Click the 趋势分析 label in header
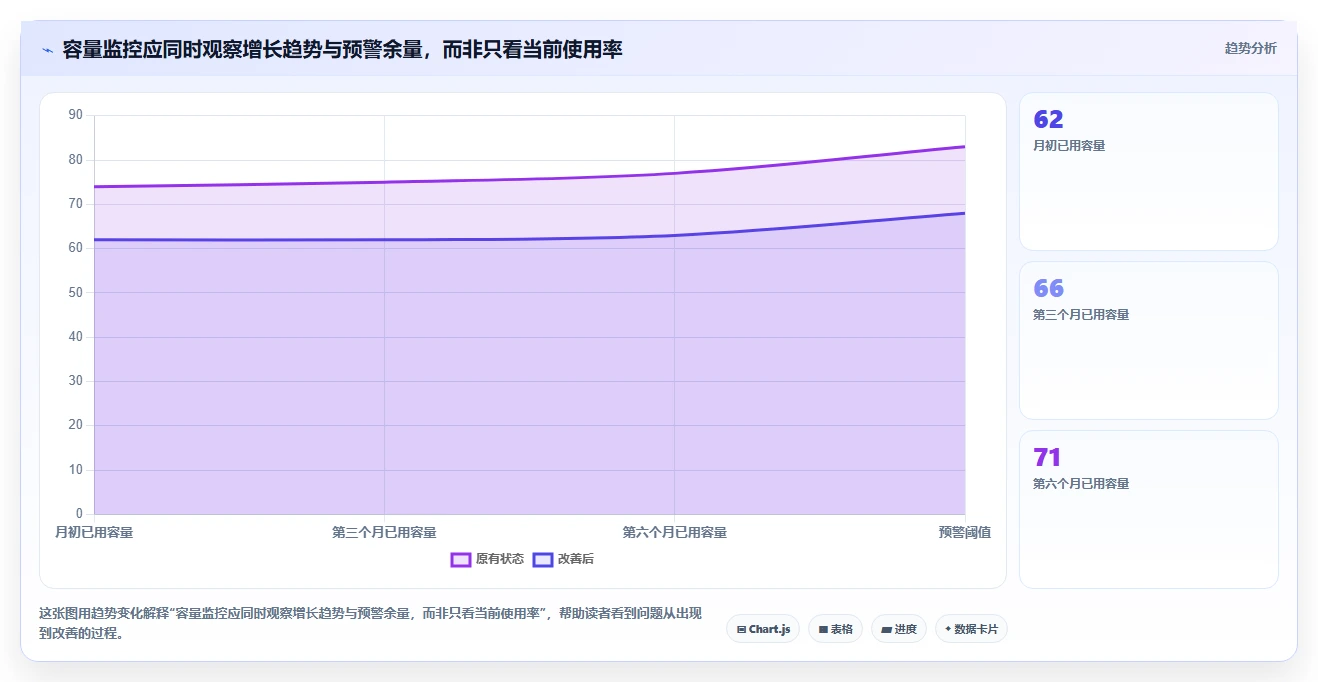The image size is (1318, 682). tap(1251, 48)
